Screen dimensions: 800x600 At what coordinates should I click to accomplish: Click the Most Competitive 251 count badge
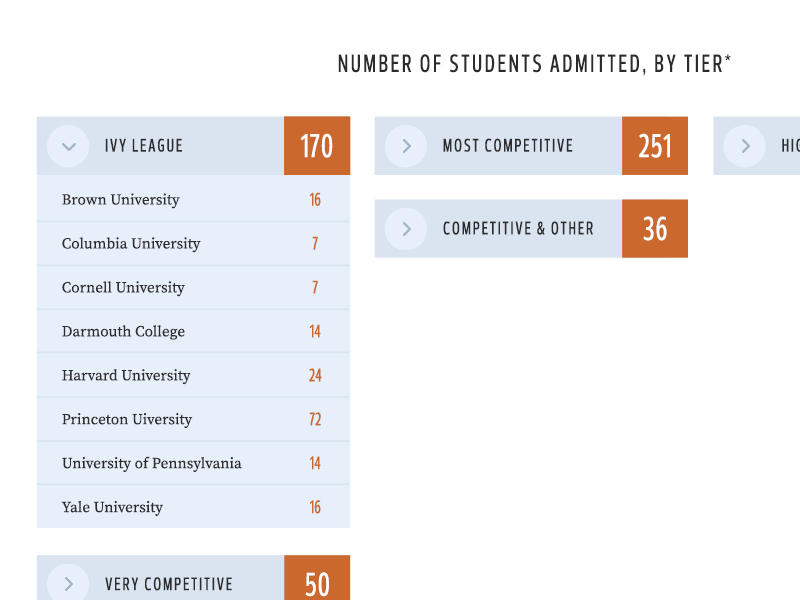(x=655, y=146)
